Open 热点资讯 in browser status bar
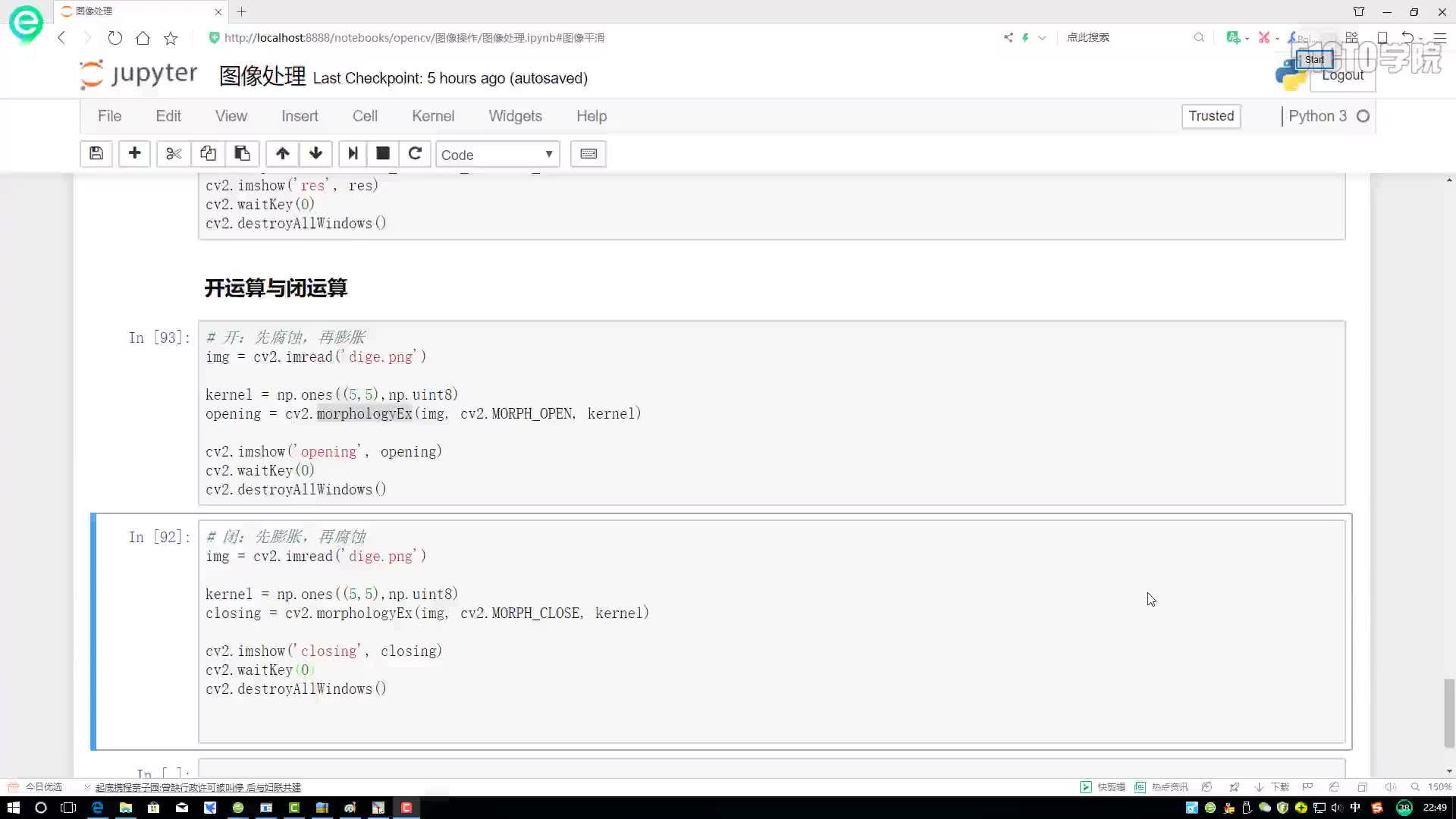Image resolution: width=1456 pixels, height=819 pixels. (1162, 787)
